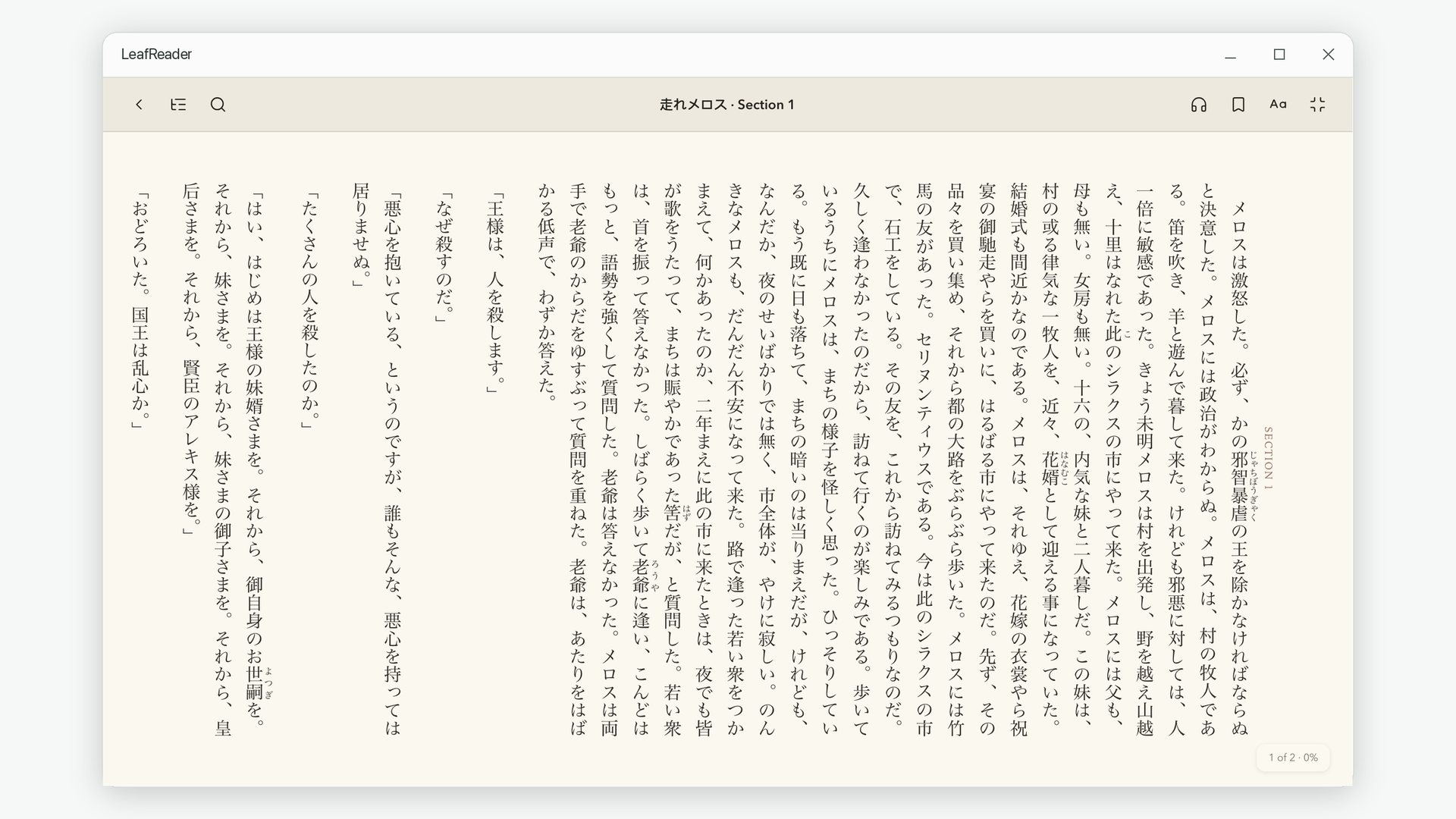Maximize the LeafReader window
Screen dimensions: 1456x819
tap(1279, 55)
